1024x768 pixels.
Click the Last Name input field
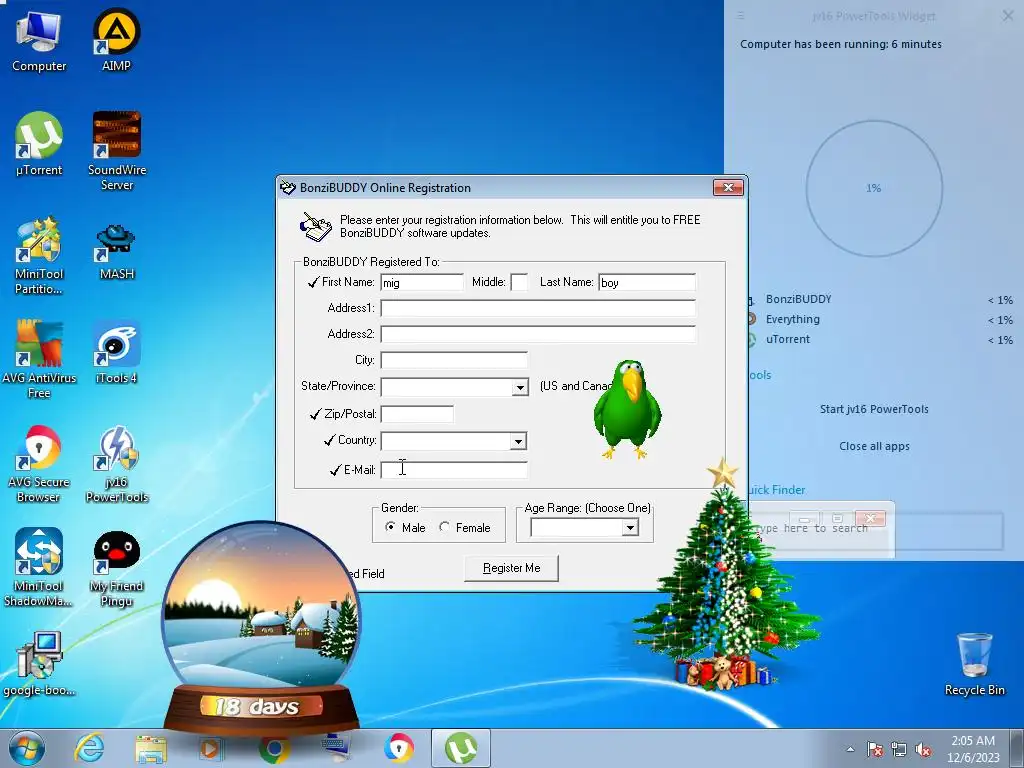647,283
